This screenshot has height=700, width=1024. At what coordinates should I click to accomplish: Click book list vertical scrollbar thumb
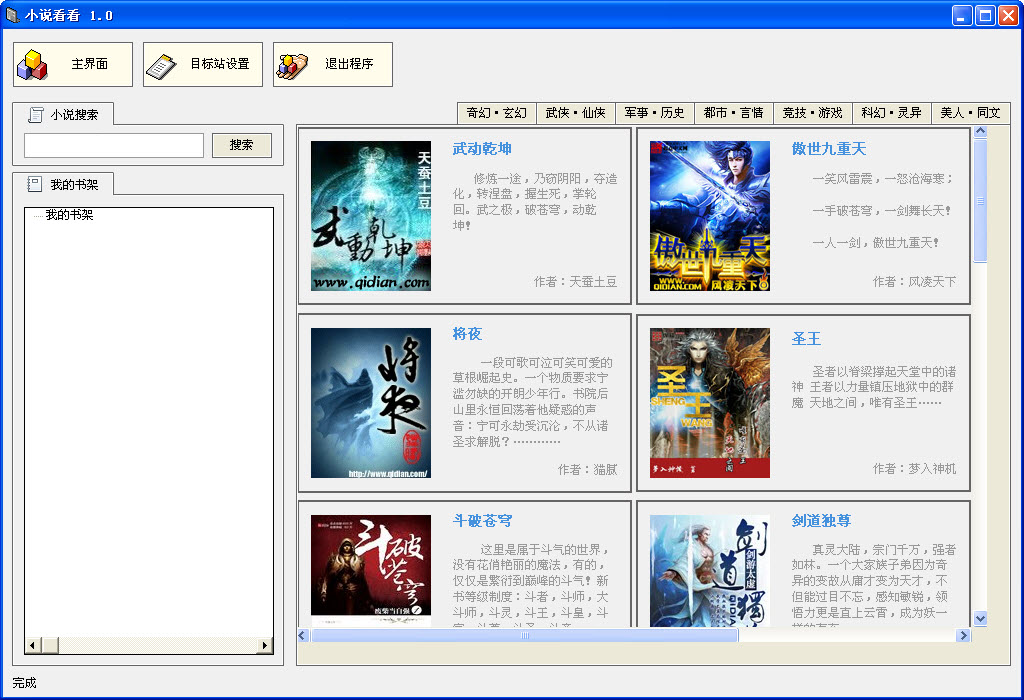(980, 200)
